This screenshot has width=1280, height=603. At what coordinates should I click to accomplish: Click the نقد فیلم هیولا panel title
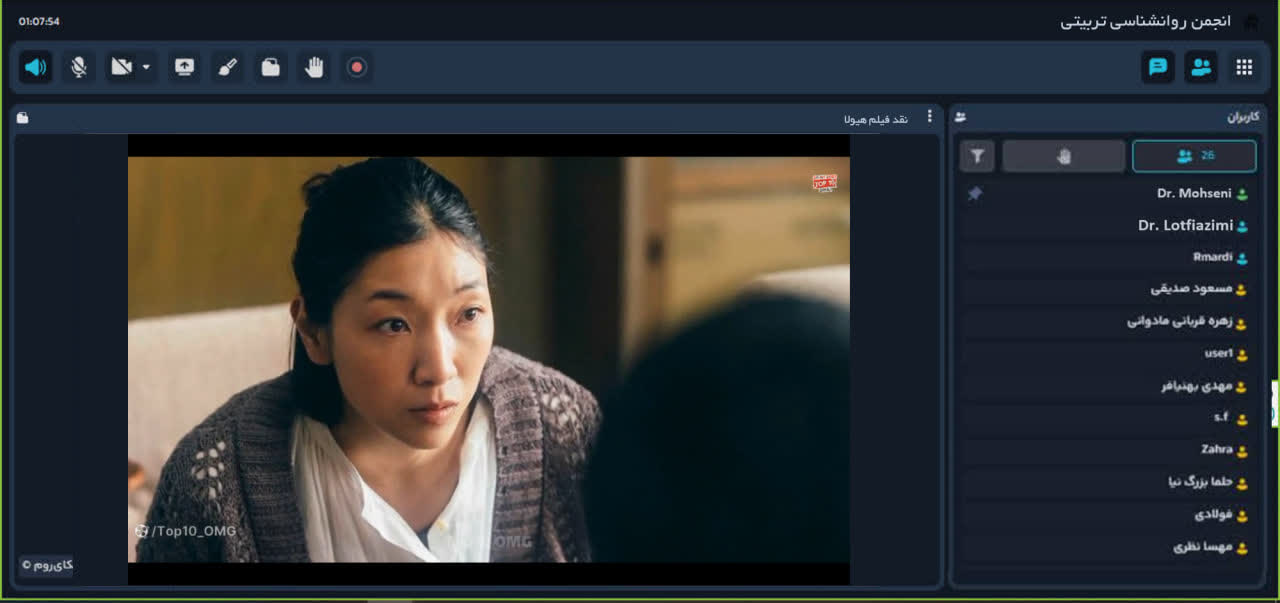877,118
